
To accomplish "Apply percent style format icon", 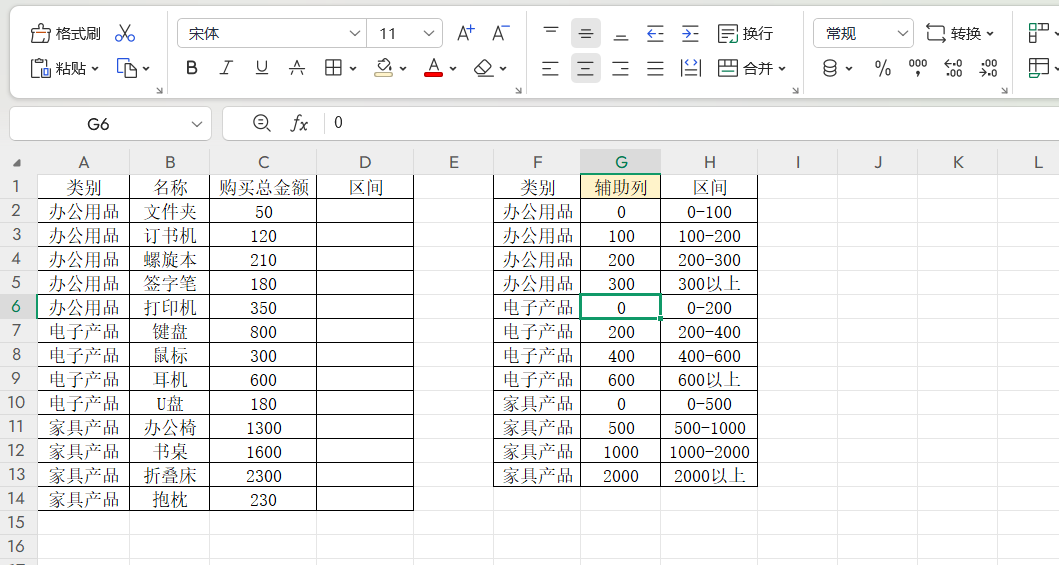I will (883, 68).
